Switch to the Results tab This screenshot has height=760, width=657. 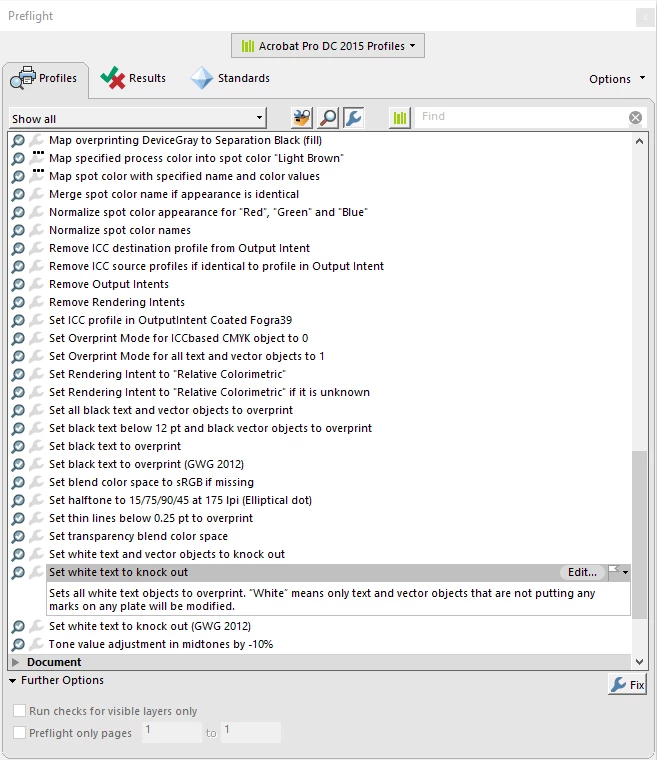pyautogui.click(x=133, y=78)
